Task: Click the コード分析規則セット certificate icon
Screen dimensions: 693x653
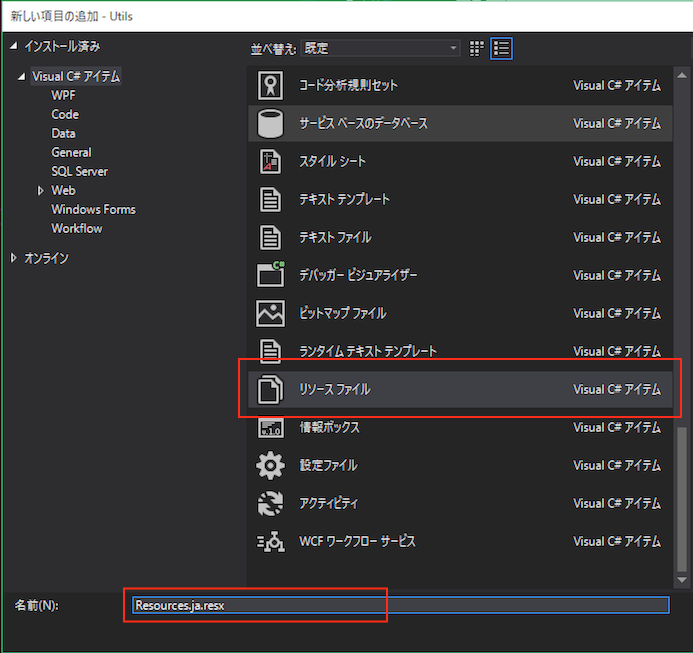Action: coord(270,85)
